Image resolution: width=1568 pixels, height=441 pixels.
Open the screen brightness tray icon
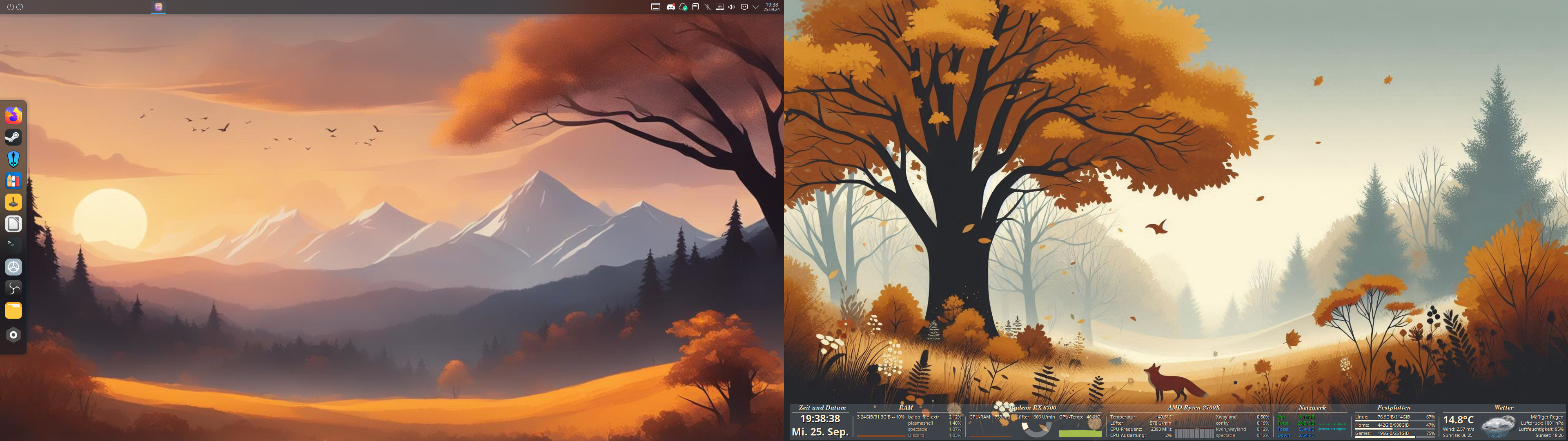(719, 7)
